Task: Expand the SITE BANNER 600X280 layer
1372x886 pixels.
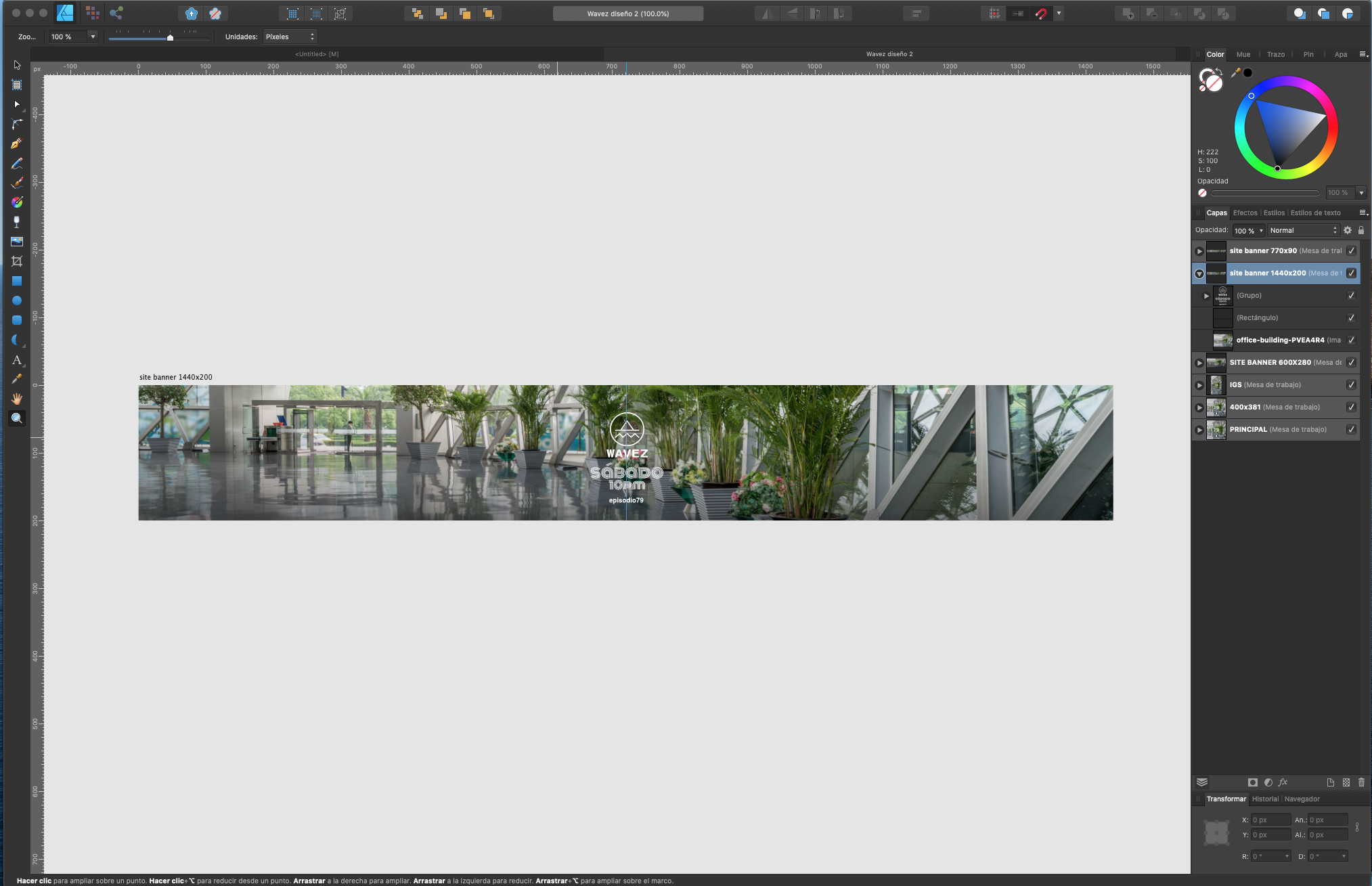Action: tap(1199, 363)
